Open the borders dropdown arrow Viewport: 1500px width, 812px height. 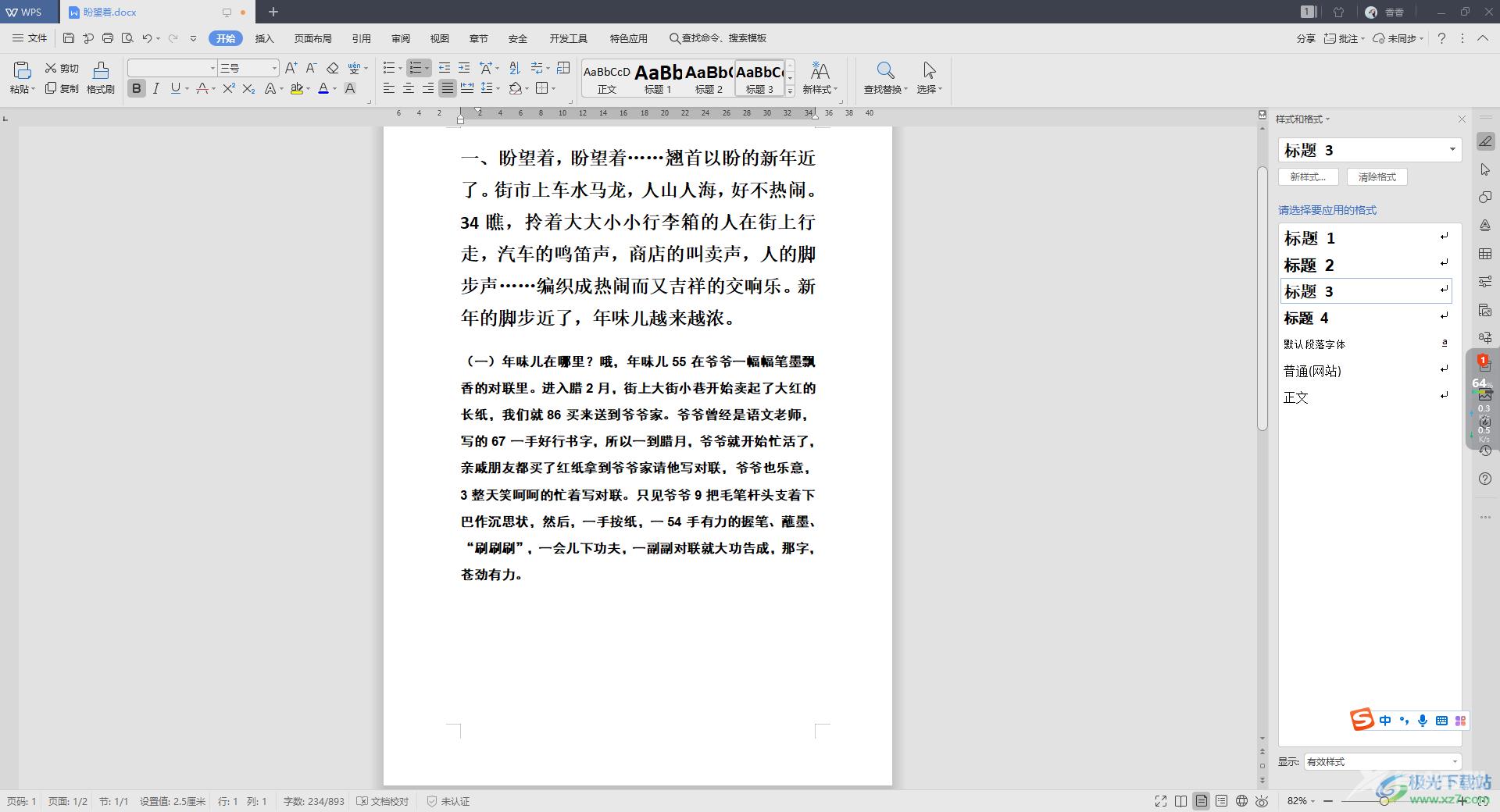point(554,89)
